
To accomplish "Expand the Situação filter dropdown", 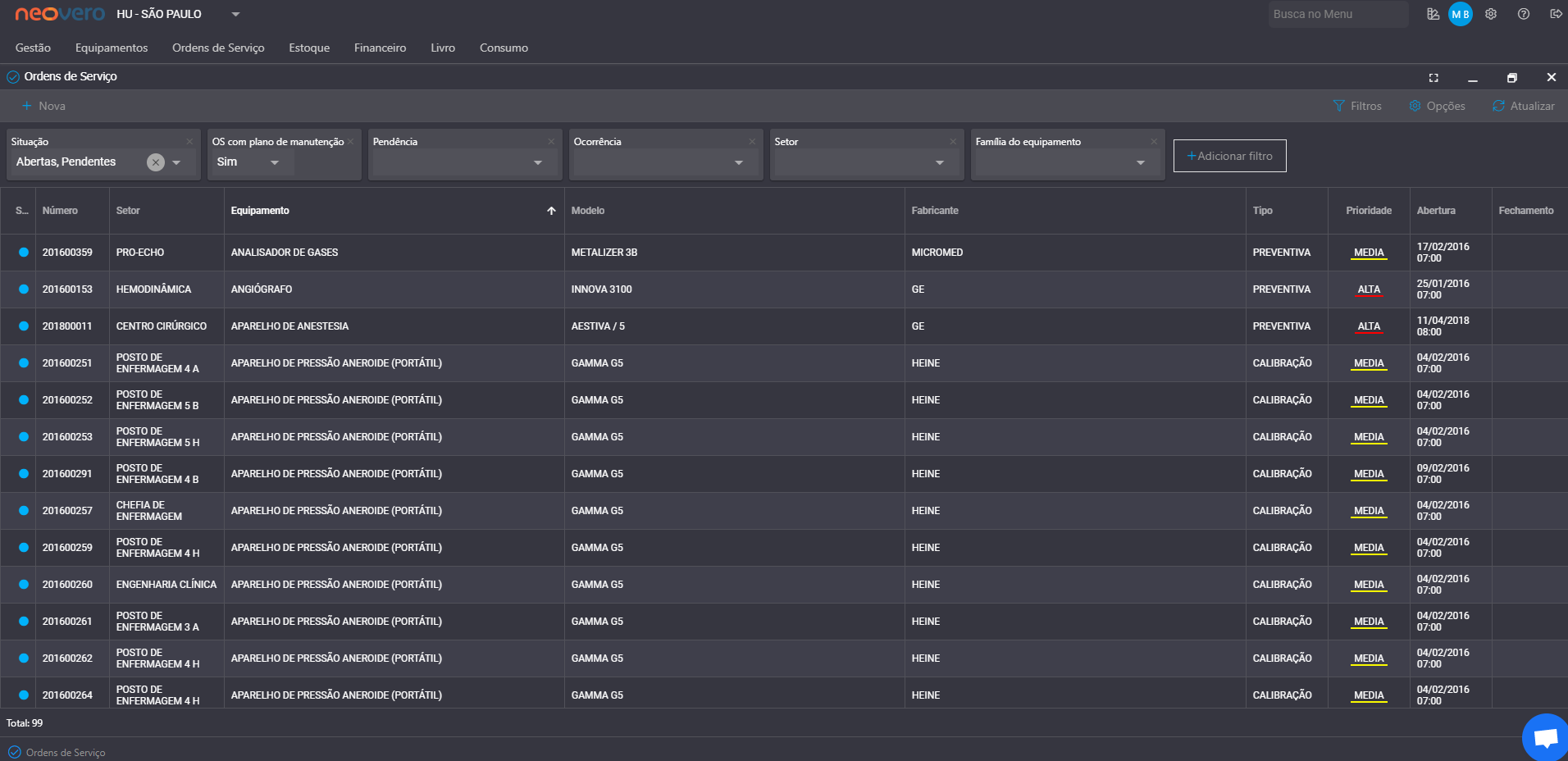I will [176, 162].
